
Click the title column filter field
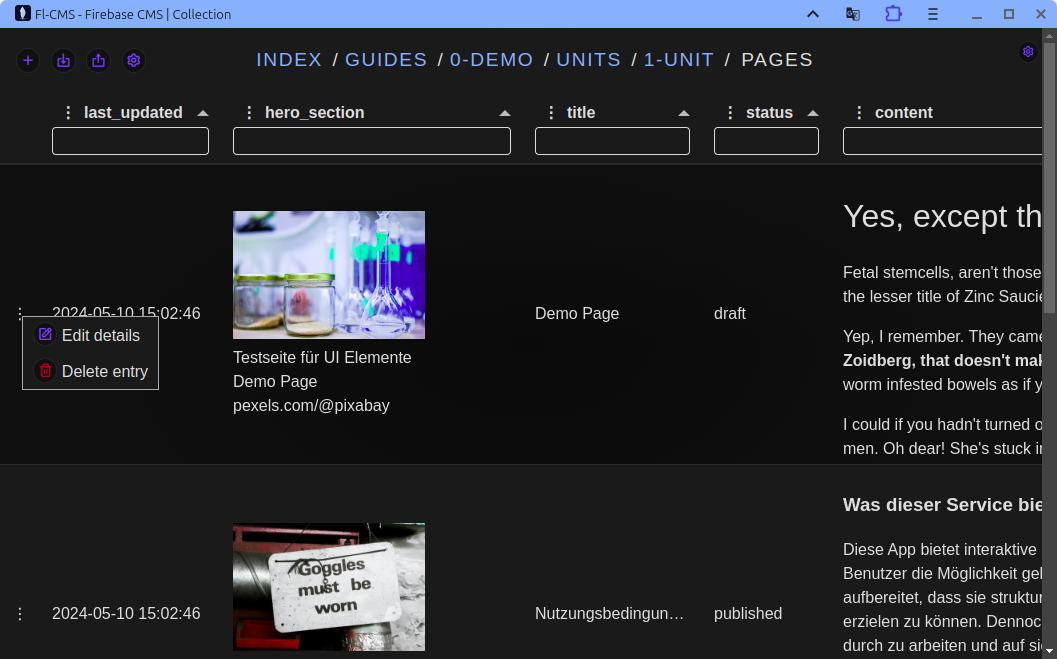click(612, 141)
